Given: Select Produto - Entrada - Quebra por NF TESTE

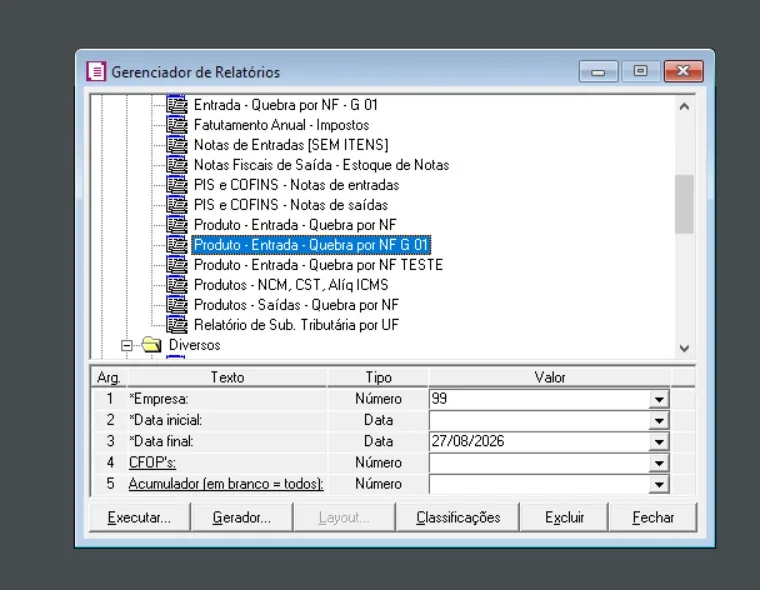Looking at the screenshot, I should (x=318, y=265).
